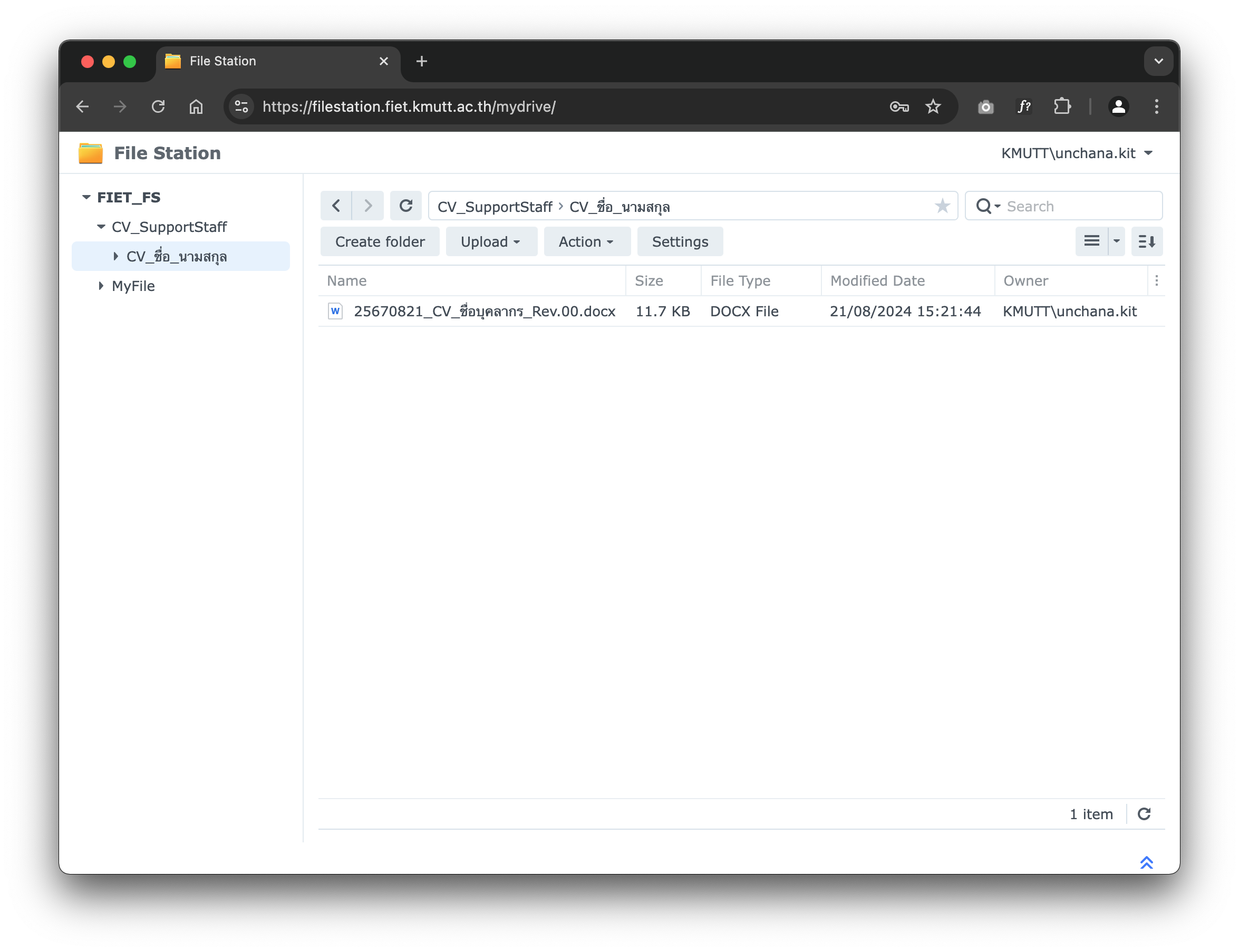Click the File Station folder logo

tap(91, 153)
